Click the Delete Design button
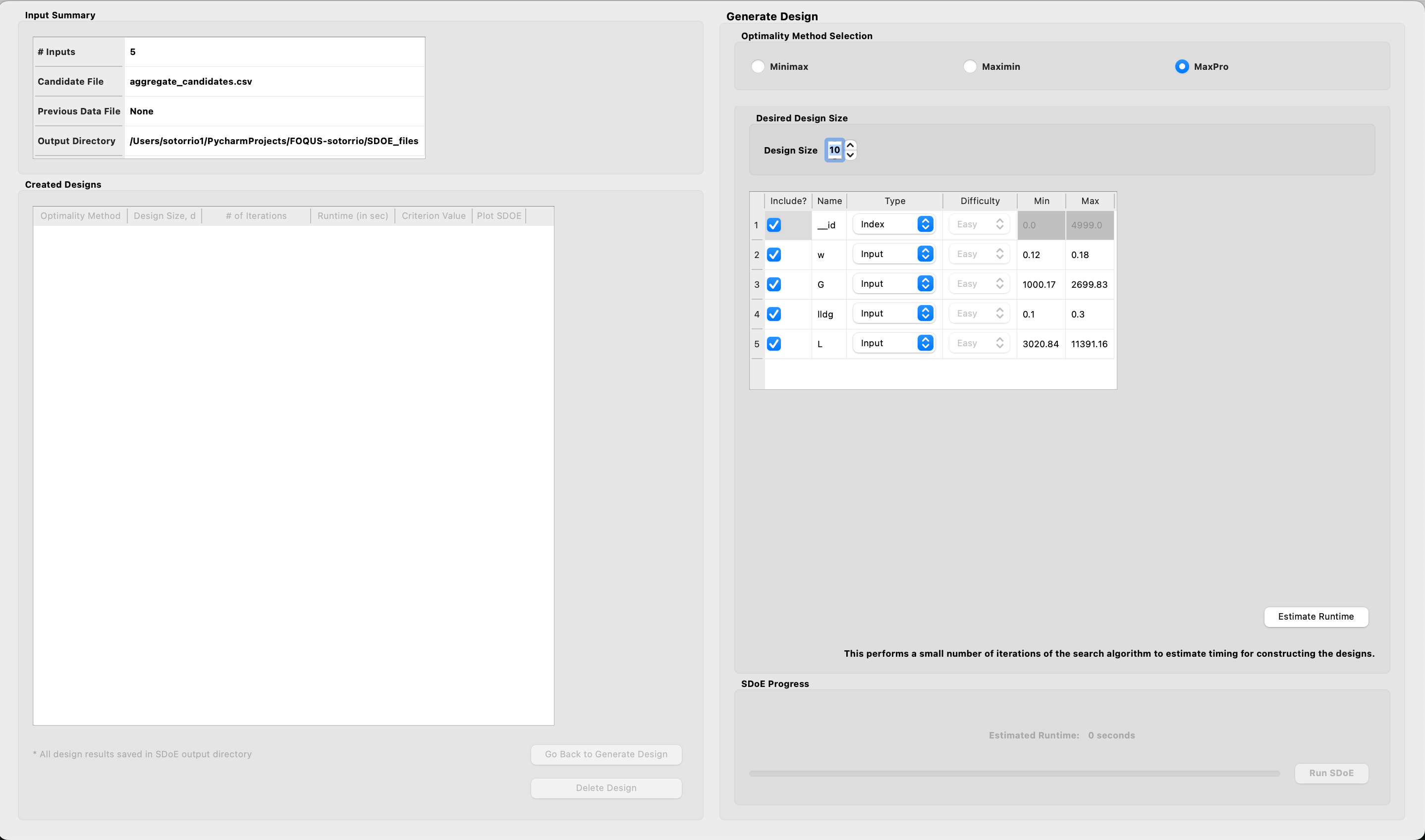This screenshot has width=1425, height=840. 606,788
